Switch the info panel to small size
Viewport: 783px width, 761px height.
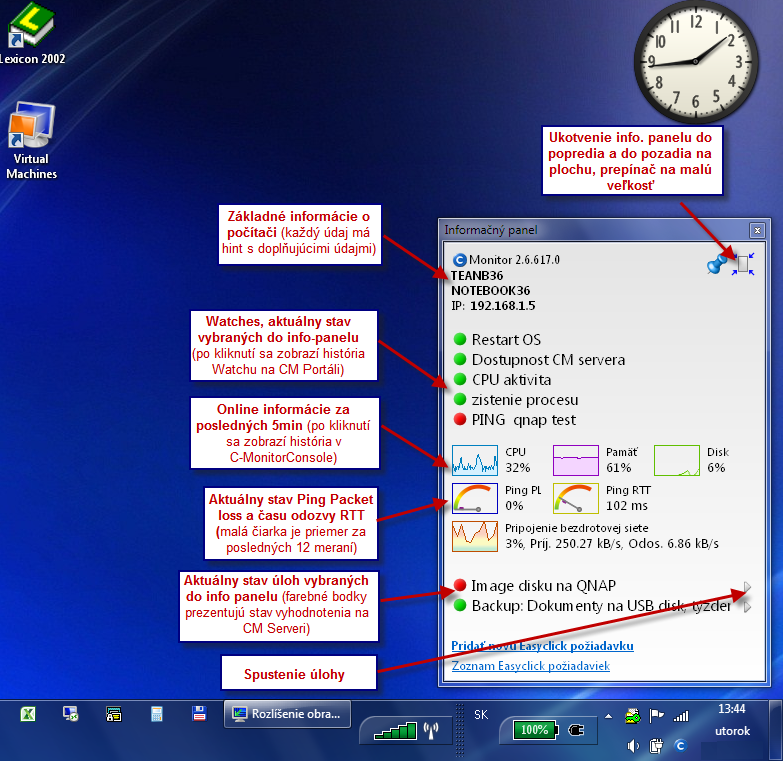coord(743,264)
